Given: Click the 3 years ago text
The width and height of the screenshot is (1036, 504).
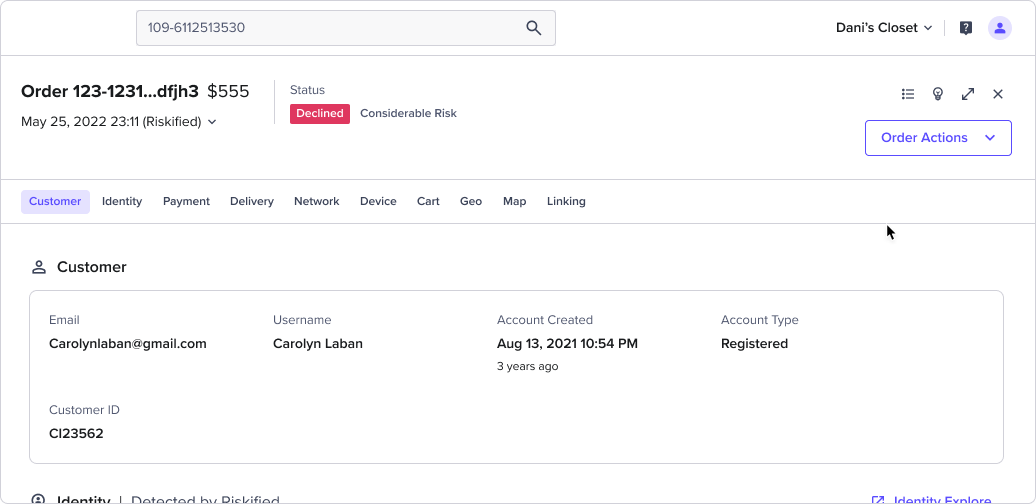Looking at the screenshot, I should pyautogui.click(x=527, y=366).
